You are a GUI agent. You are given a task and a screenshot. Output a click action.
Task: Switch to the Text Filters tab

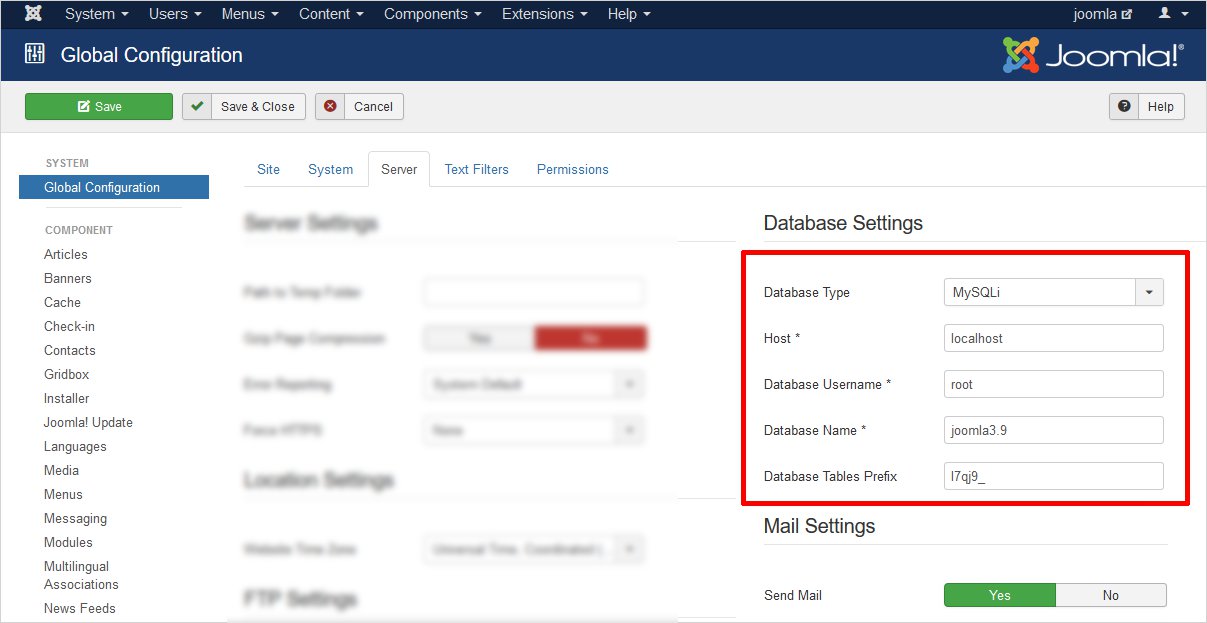coord(476,169)
